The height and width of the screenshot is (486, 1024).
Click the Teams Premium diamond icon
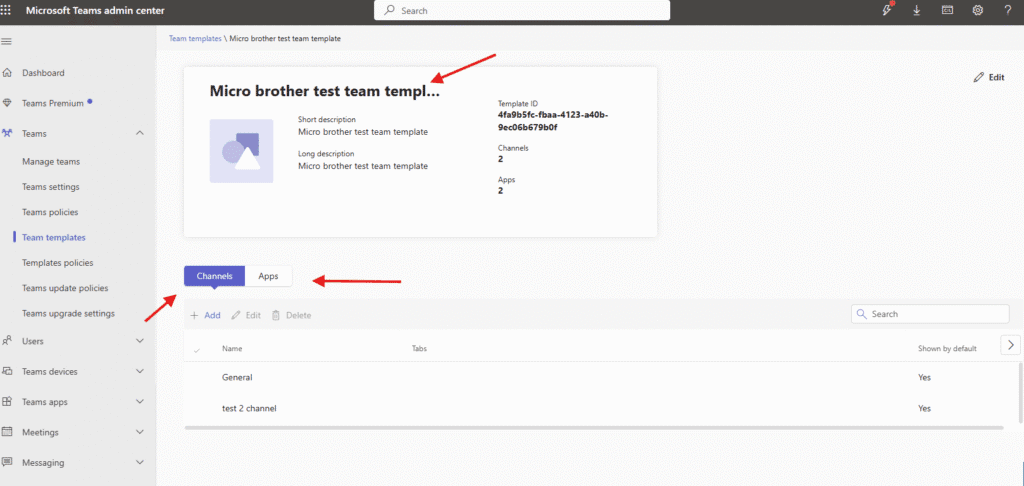(x=8, y=103)
